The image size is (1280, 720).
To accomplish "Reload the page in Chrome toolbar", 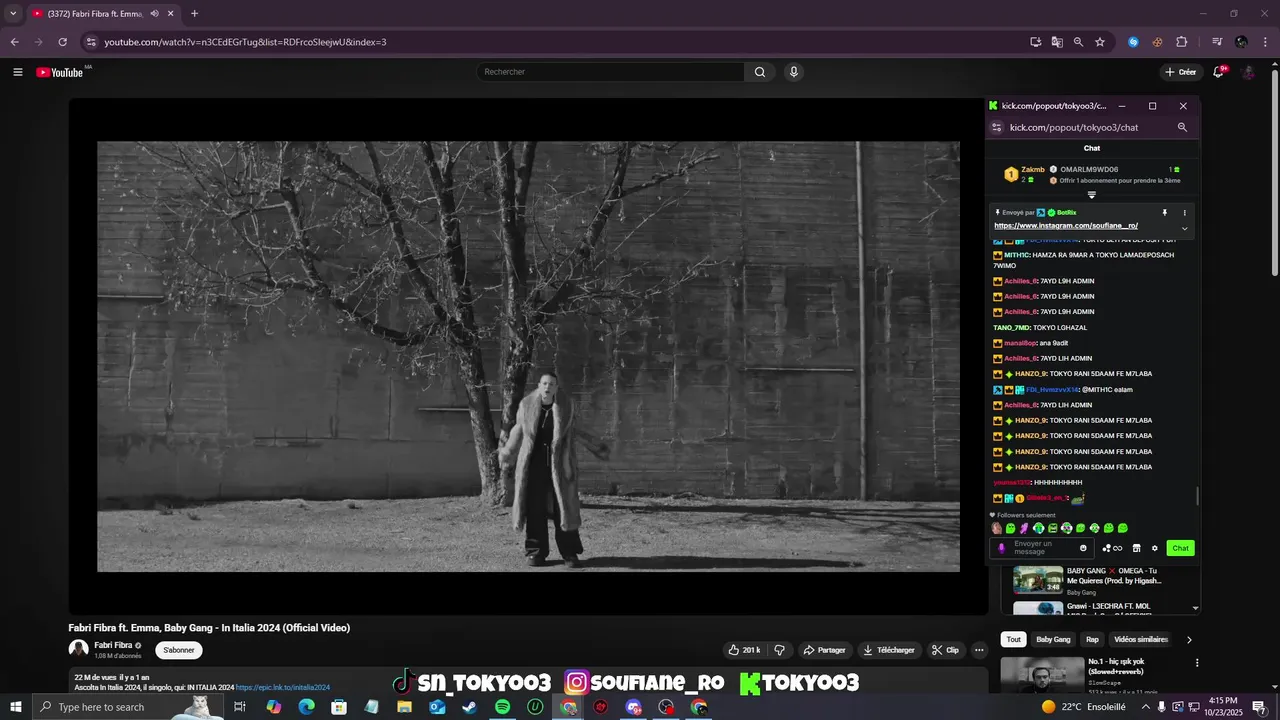I will click(x=62, y=42).
